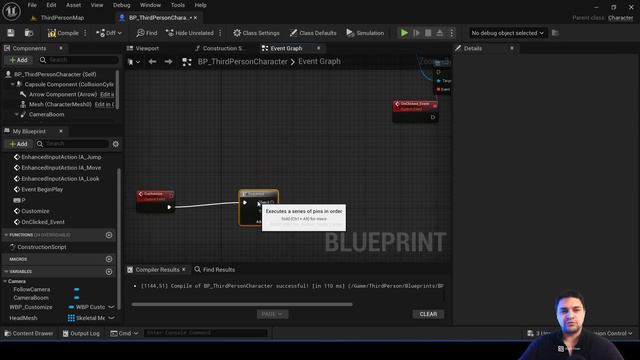Select Event BeginPlay in graph list
The image size is (640, 360).
point(42,189)
